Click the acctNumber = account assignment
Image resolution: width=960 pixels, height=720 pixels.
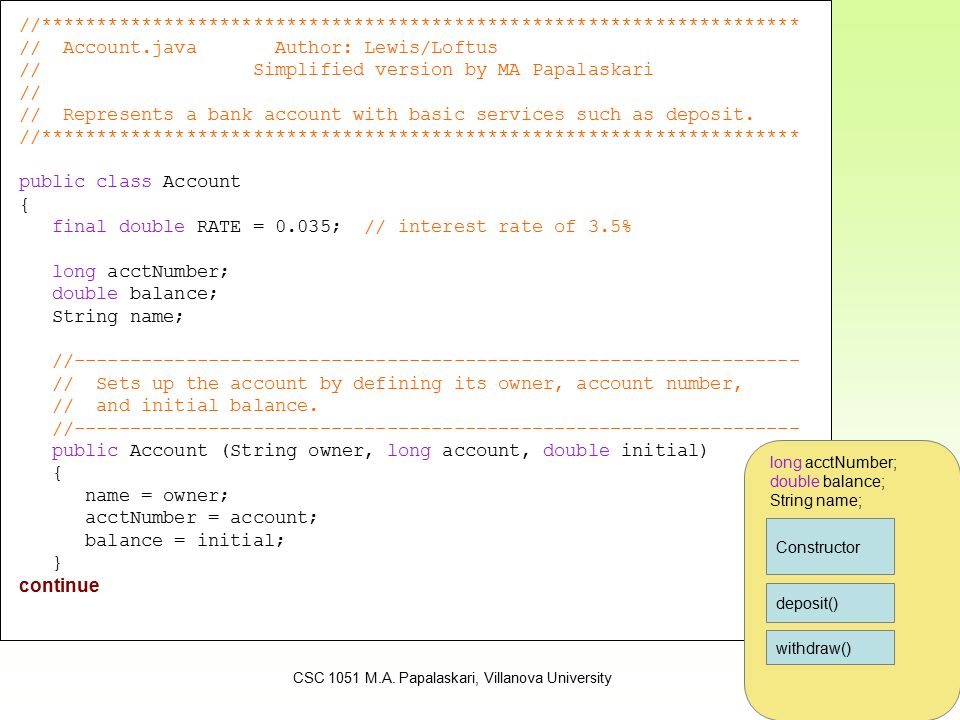pyautogui.click(x=201, y=518)
